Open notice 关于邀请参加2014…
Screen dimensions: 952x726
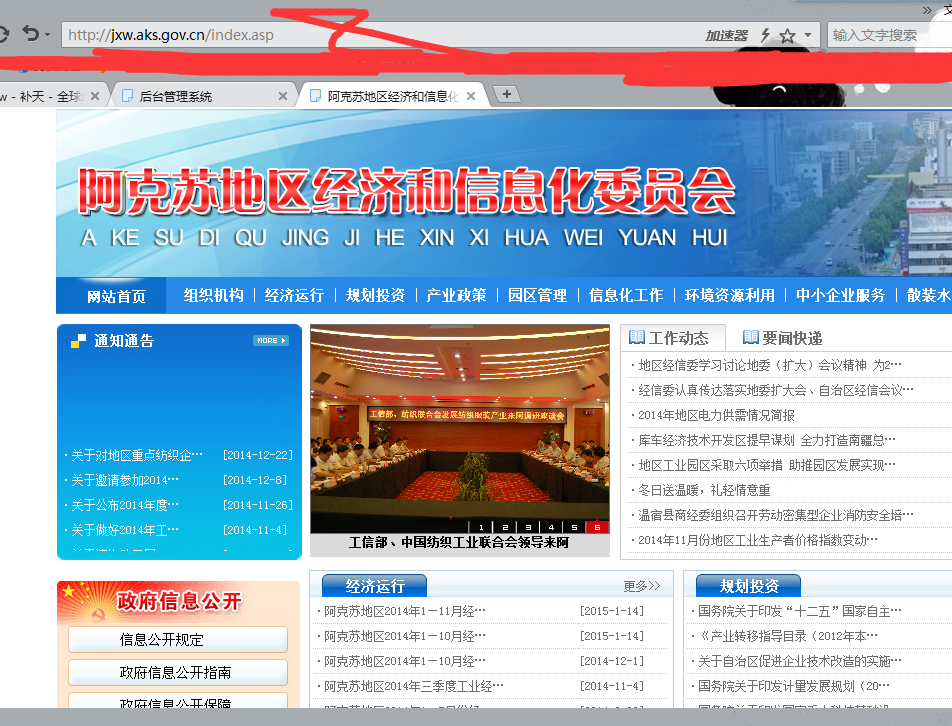(125, 480)
